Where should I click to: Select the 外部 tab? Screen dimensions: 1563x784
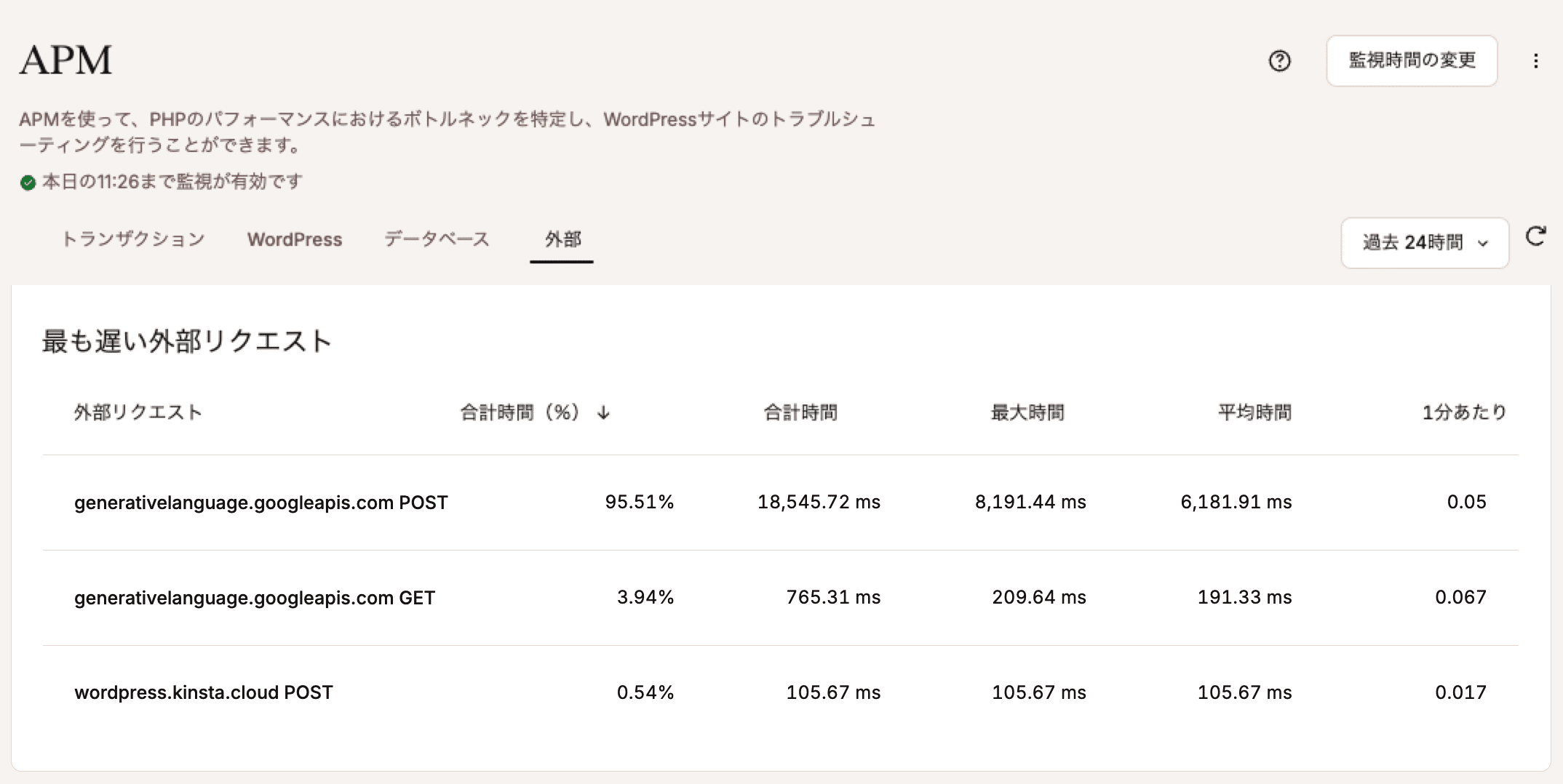562,239
